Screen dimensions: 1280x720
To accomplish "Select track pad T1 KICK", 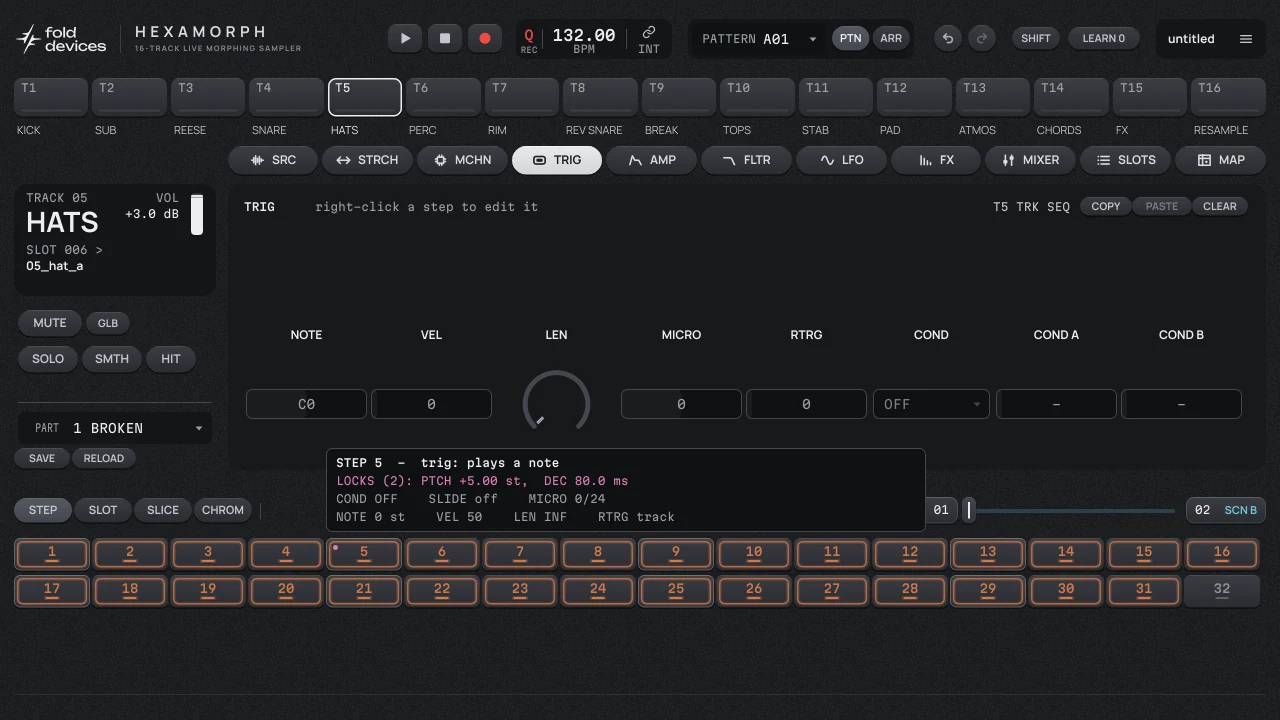I will click(x=51, y=97).
